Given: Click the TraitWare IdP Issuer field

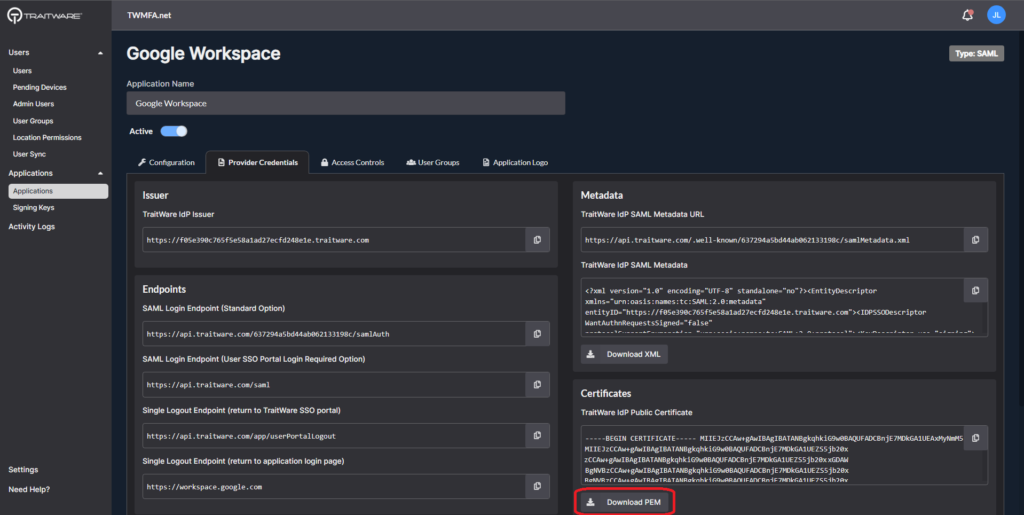Looking at the screenshot, I should [x=334, y=240].
